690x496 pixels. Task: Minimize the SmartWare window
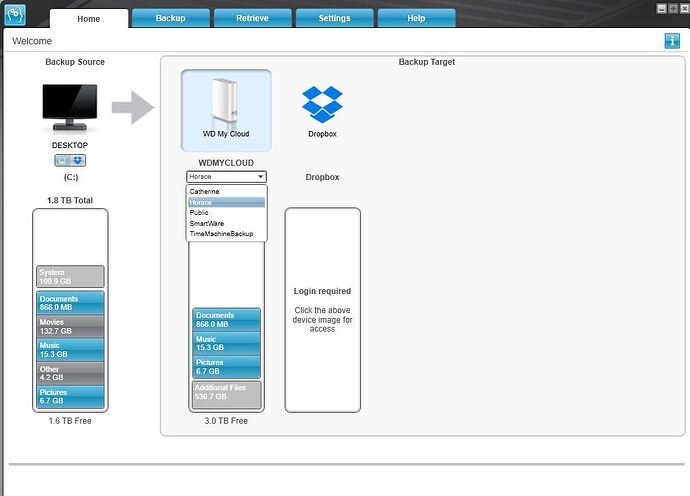coord(661,8)
